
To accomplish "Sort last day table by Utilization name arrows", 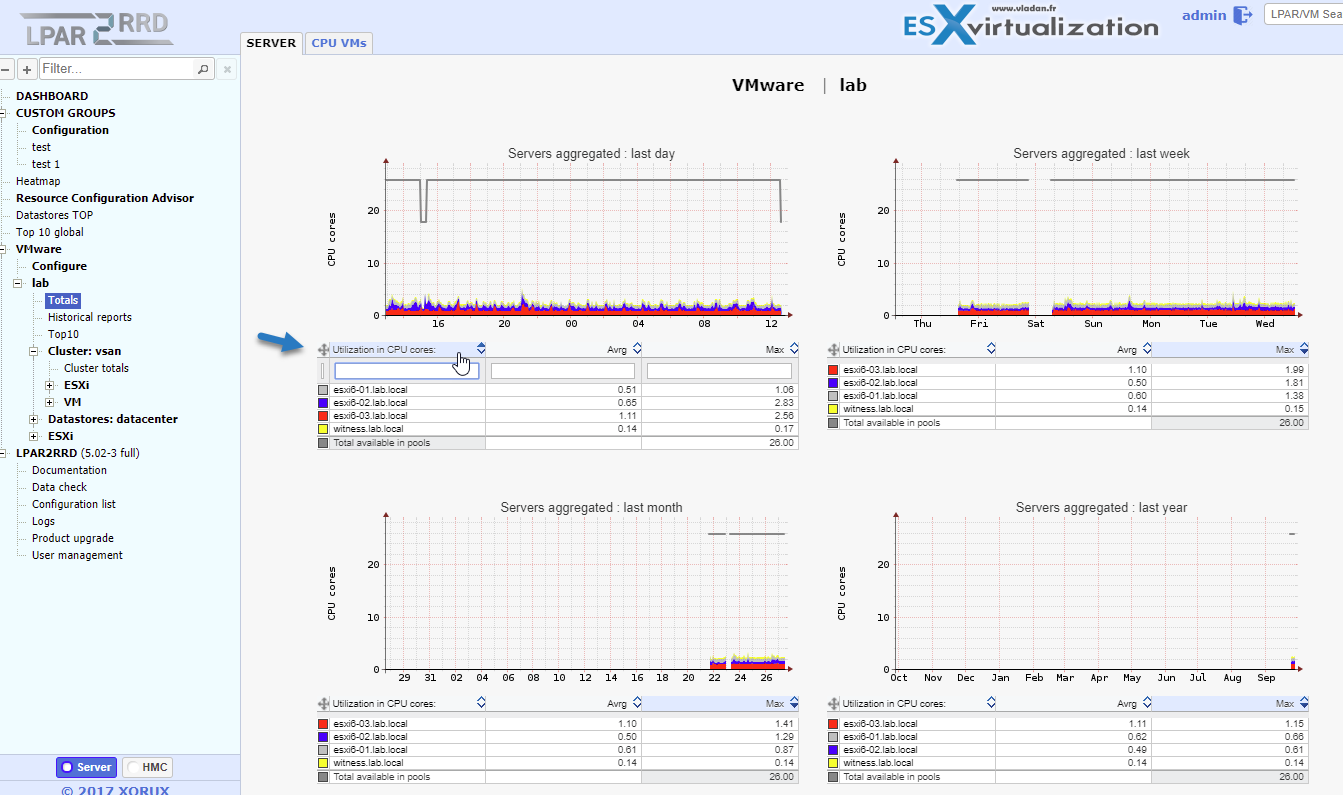I will [481, 349].
